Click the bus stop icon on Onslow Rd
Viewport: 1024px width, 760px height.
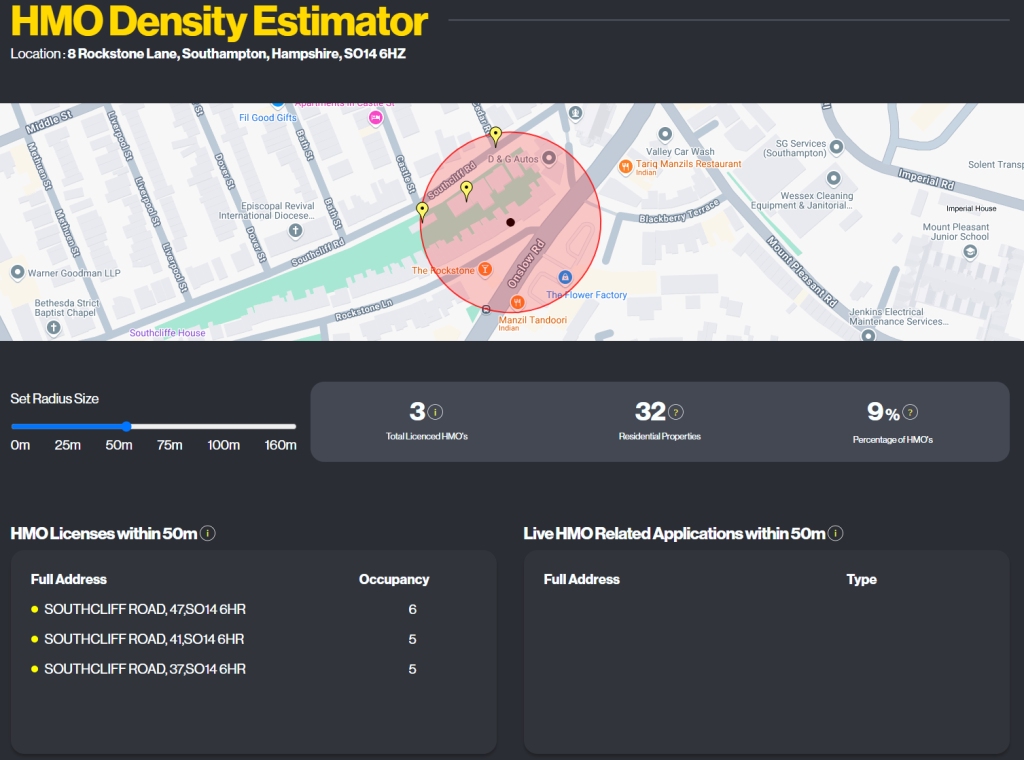tap(486, 309)
